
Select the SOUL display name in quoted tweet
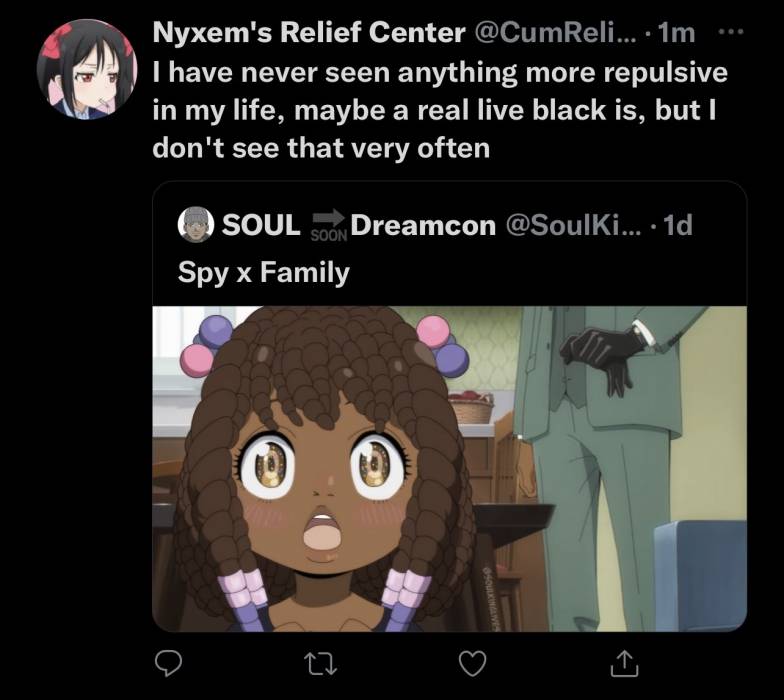pyautogui.click(x=261, y=225)
